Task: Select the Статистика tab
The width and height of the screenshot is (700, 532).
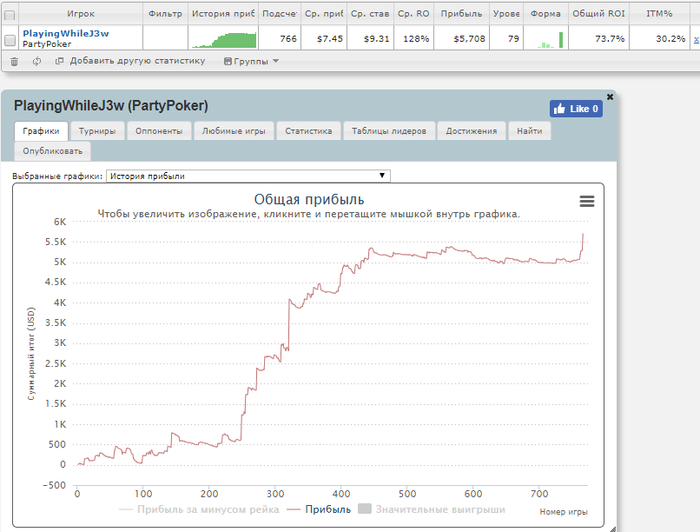Action: click(x=308, y=131)
